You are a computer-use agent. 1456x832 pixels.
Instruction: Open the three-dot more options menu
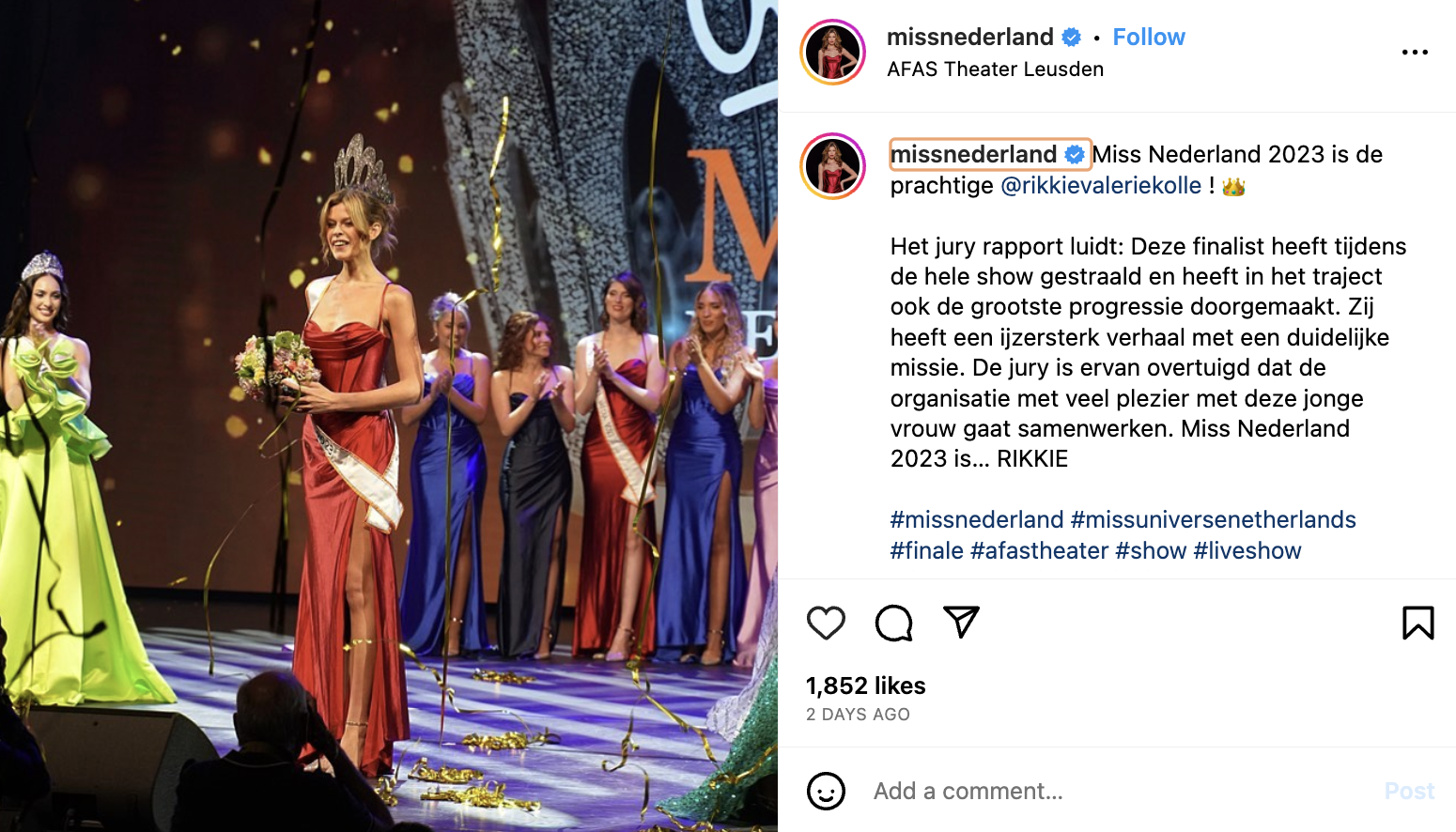[x=1415, y=53]
